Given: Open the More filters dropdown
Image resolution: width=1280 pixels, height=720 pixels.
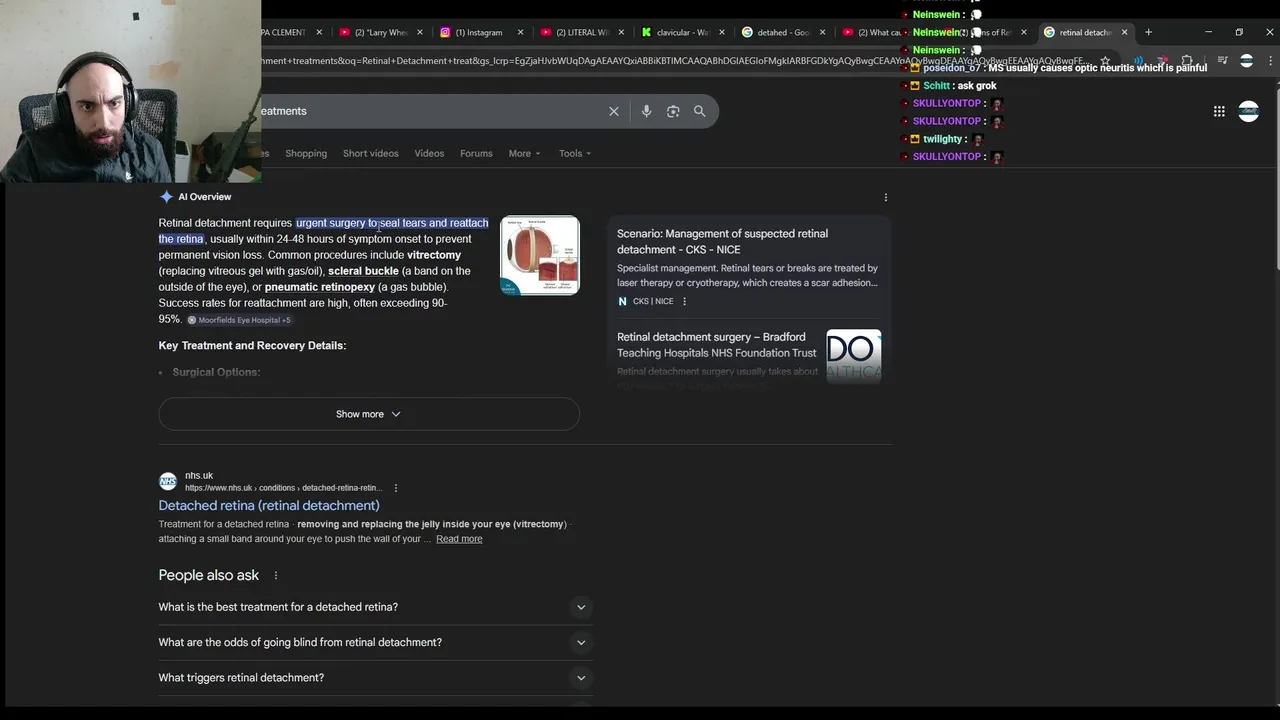Looking at the screenshot, I should tap(524, 153).
